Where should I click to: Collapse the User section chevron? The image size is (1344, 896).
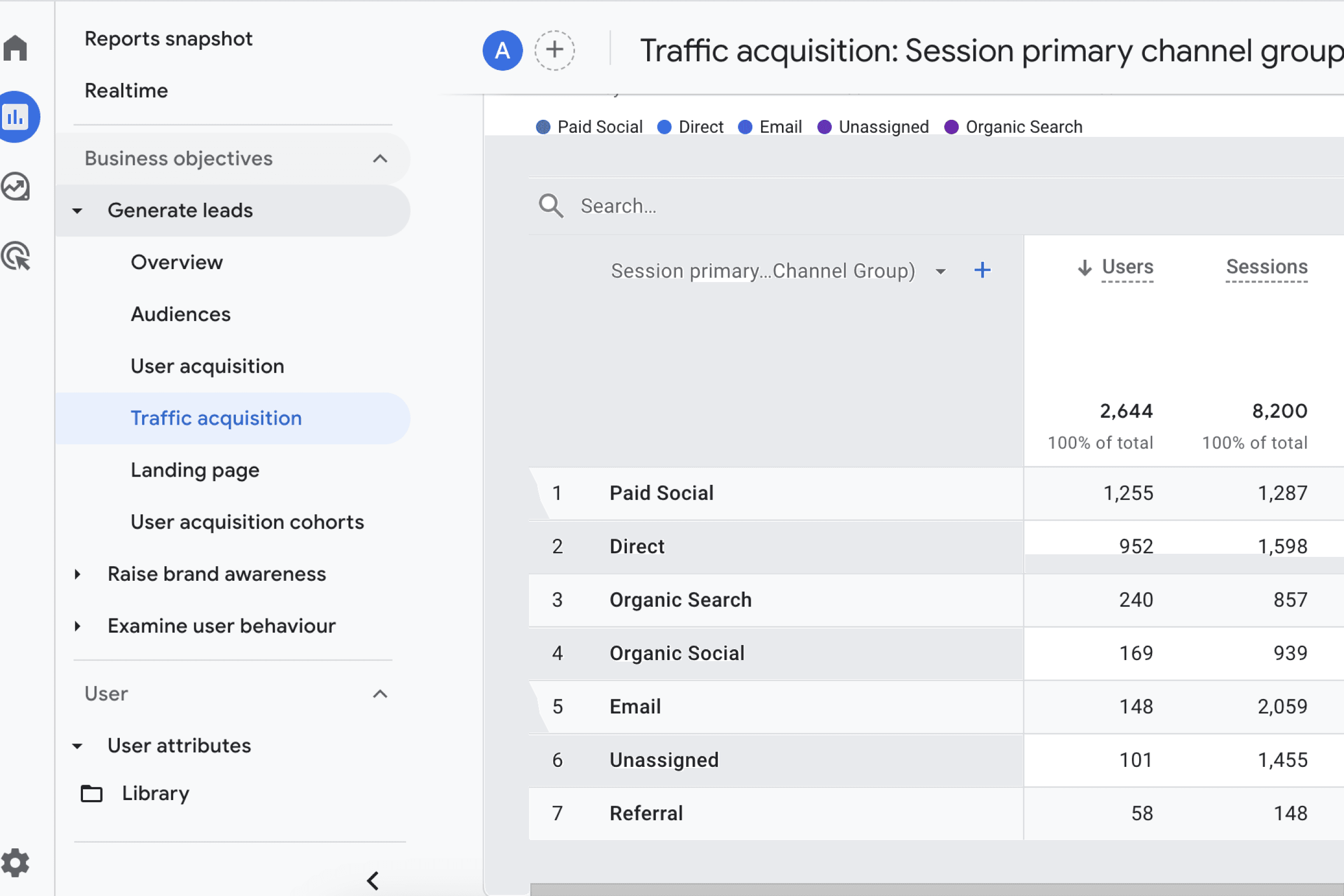pyautogui.click(x=380, y=694)
